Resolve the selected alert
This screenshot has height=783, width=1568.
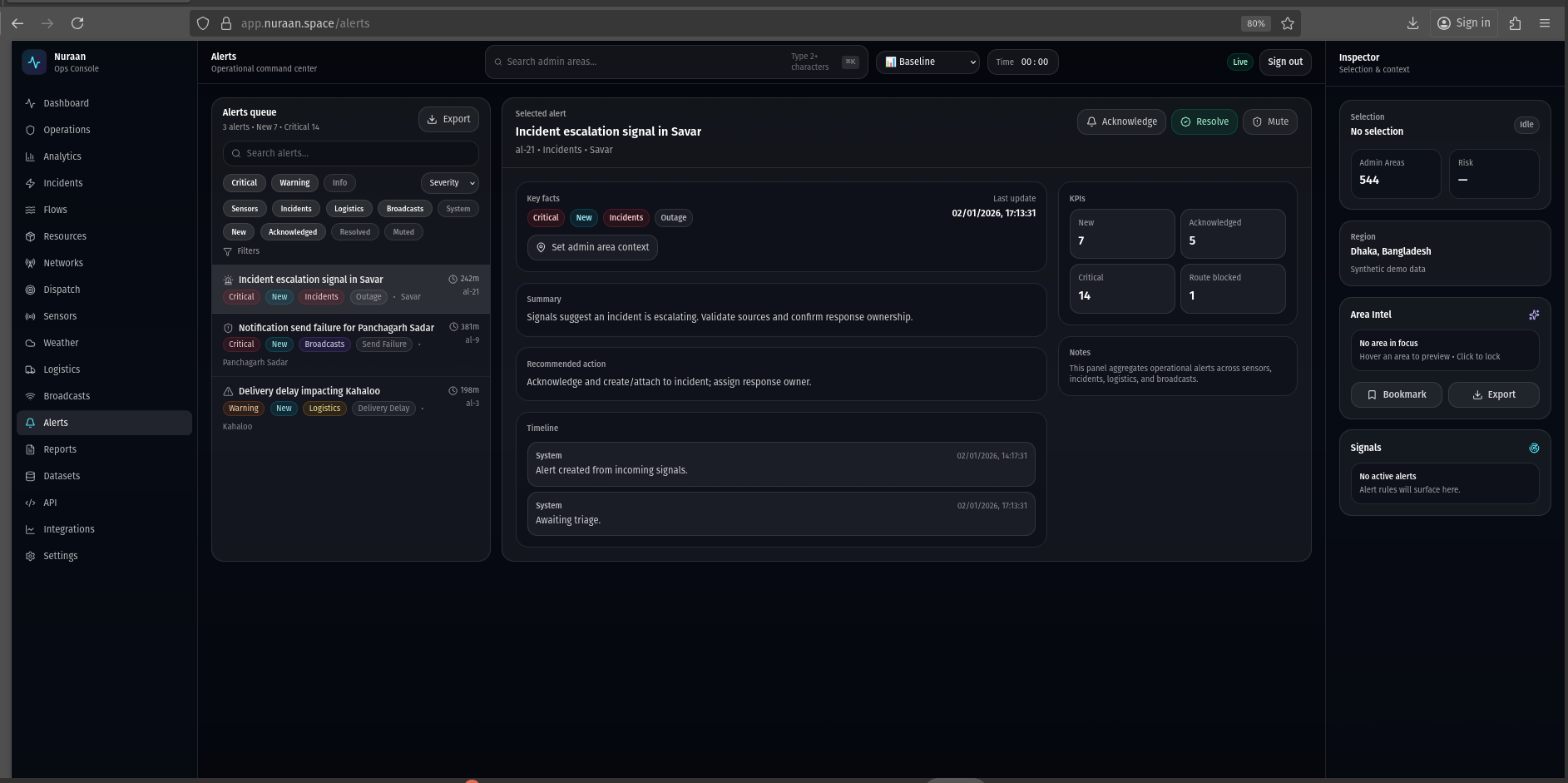(1204, 121)
